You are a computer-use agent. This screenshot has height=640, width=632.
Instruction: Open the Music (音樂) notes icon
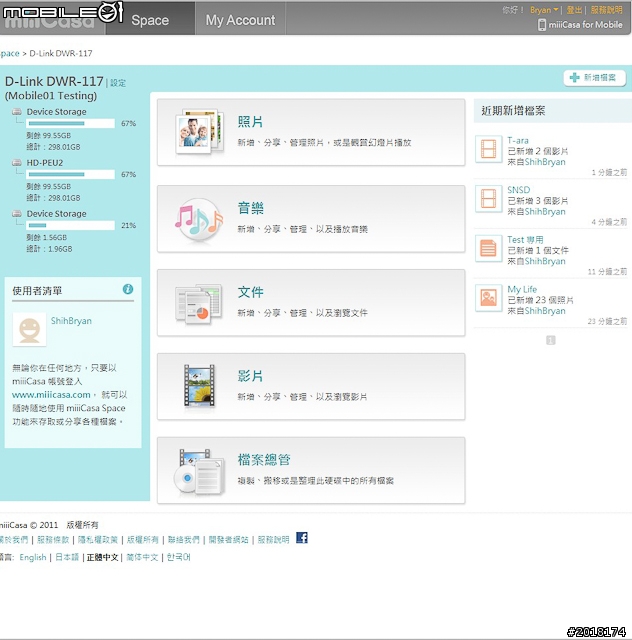coord(199,220)
